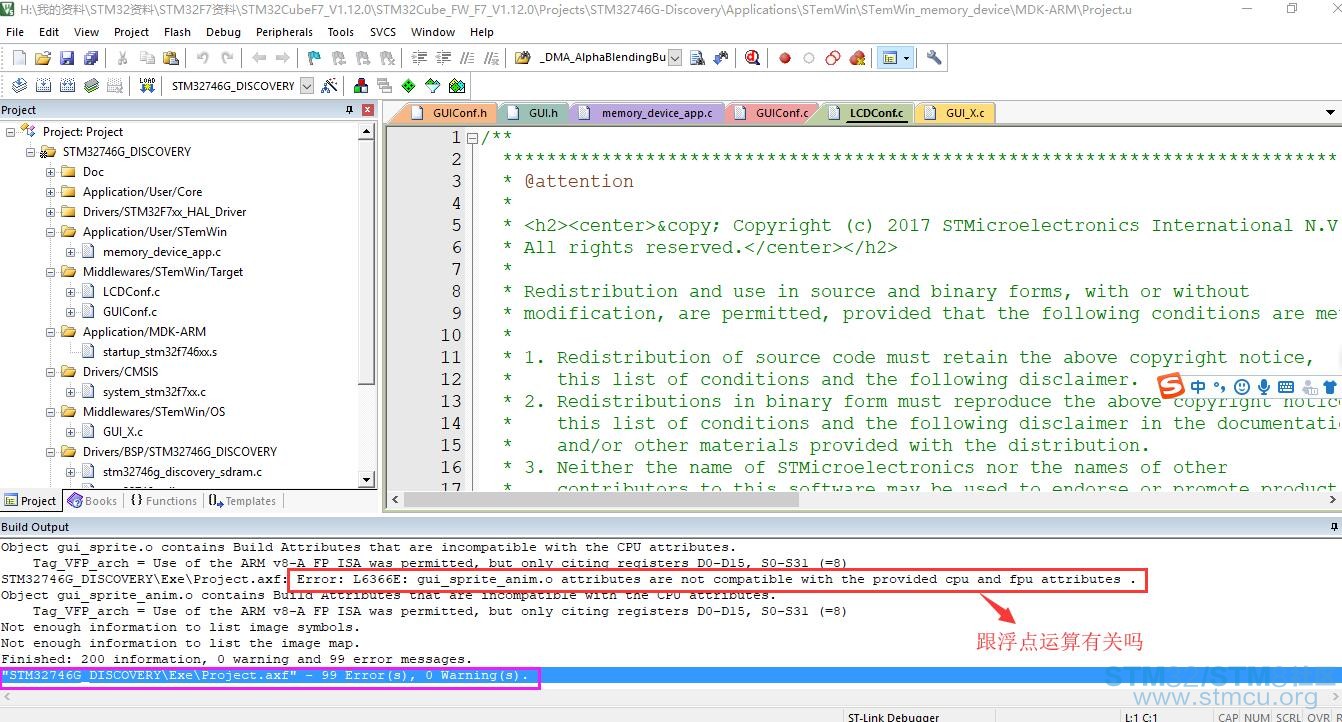
Task: Start the debug session icon
Action: tap(752, 58)
